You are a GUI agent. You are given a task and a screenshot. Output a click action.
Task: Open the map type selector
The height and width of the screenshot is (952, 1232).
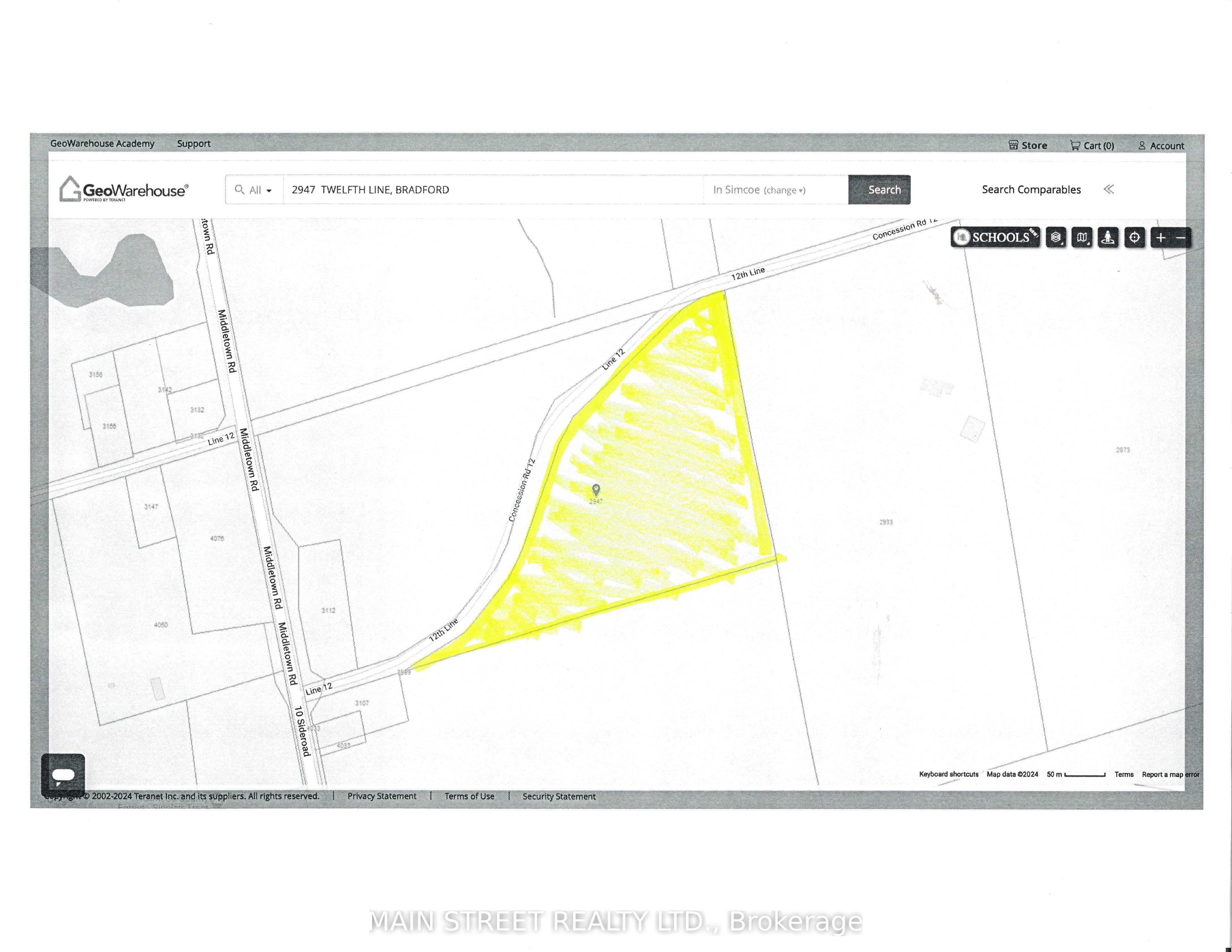(x=1082, y=237)
